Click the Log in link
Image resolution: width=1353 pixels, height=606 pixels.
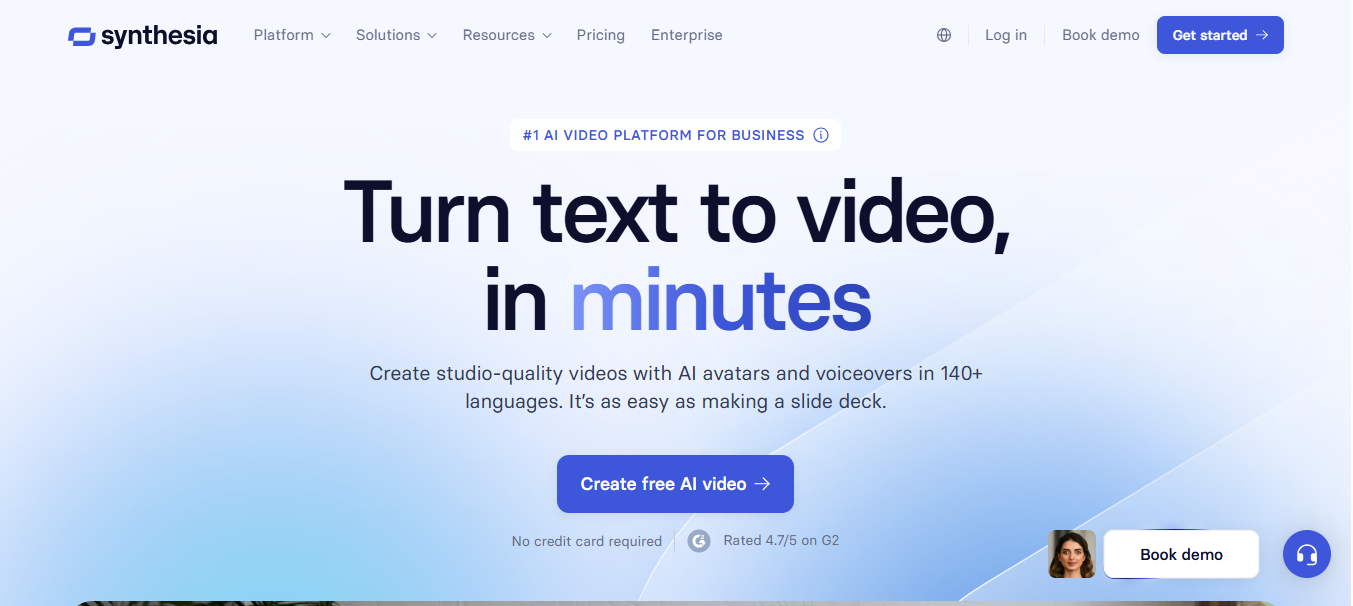[1006, 35]
